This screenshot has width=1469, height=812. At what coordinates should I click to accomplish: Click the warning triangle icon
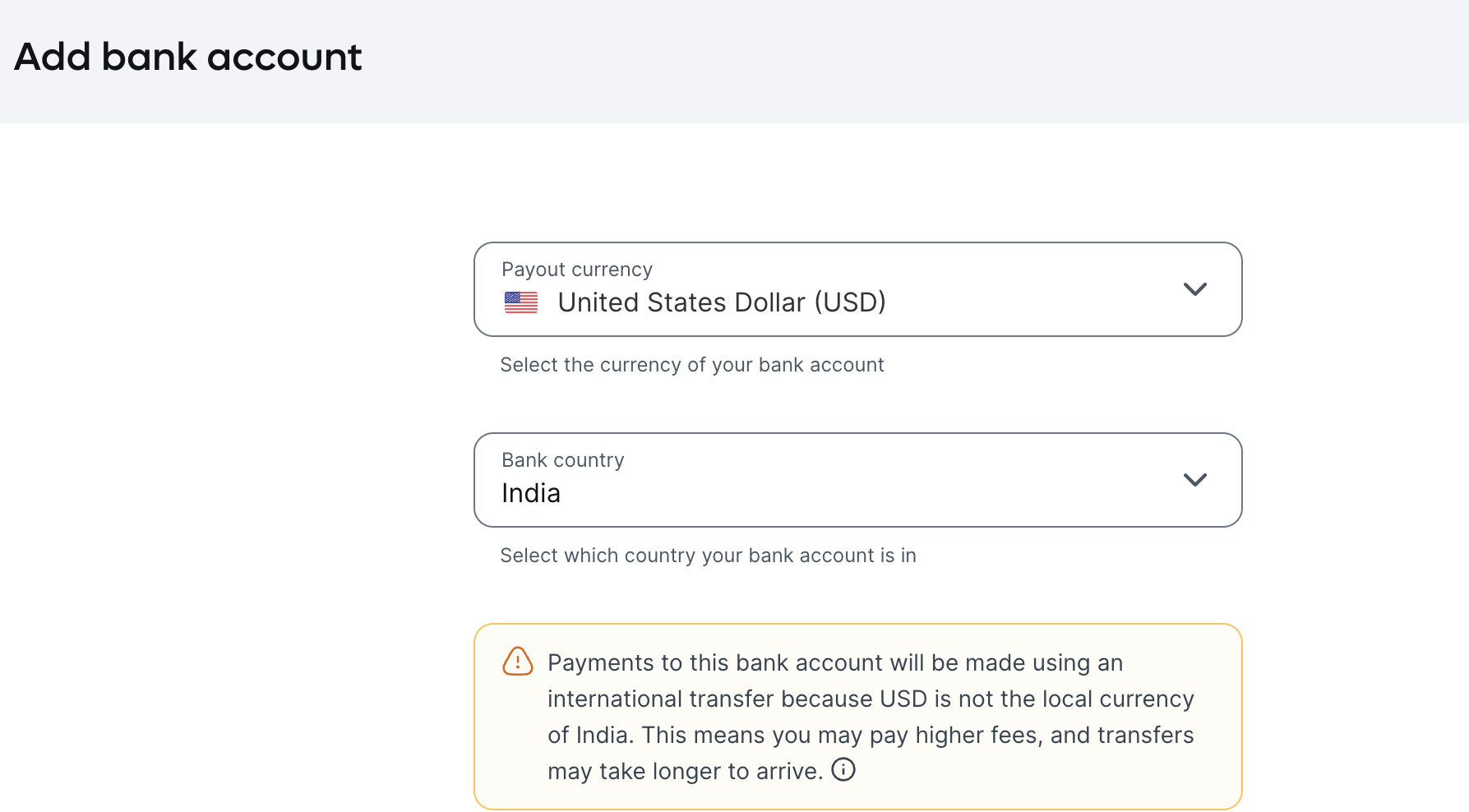coord(517,662)
